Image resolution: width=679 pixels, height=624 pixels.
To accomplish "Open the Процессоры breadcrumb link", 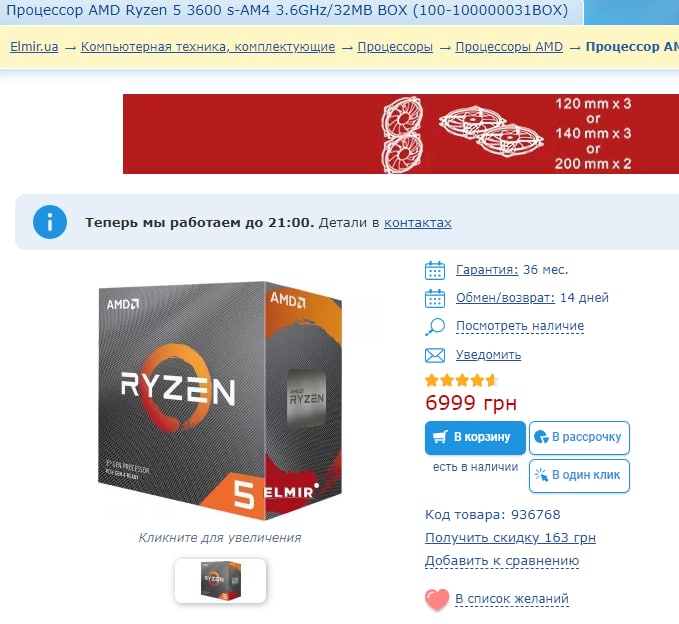I will point(395,47).
